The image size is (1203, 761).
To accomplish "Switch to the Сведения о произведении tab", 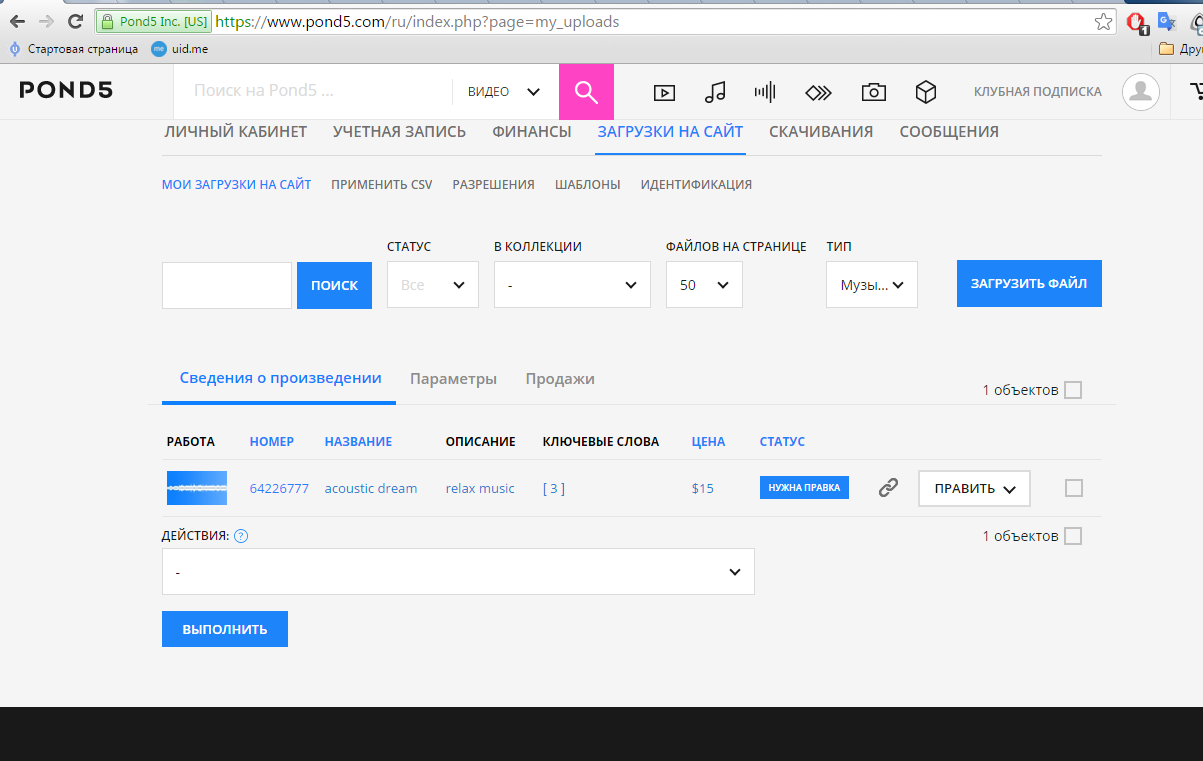I will pos(280,379).
